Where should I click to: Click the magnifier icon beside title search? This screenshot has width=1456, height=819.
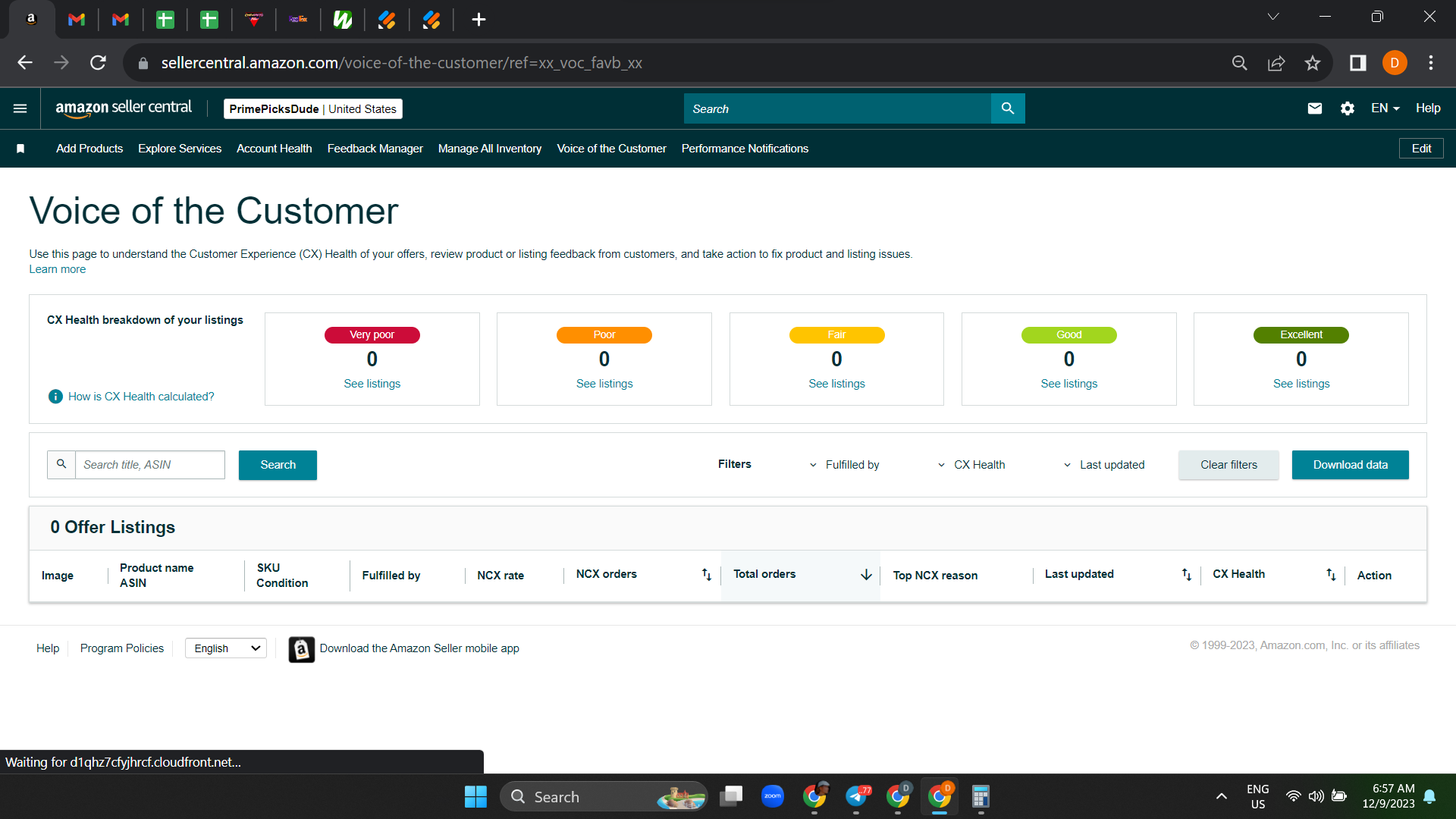tap(61, 464)
